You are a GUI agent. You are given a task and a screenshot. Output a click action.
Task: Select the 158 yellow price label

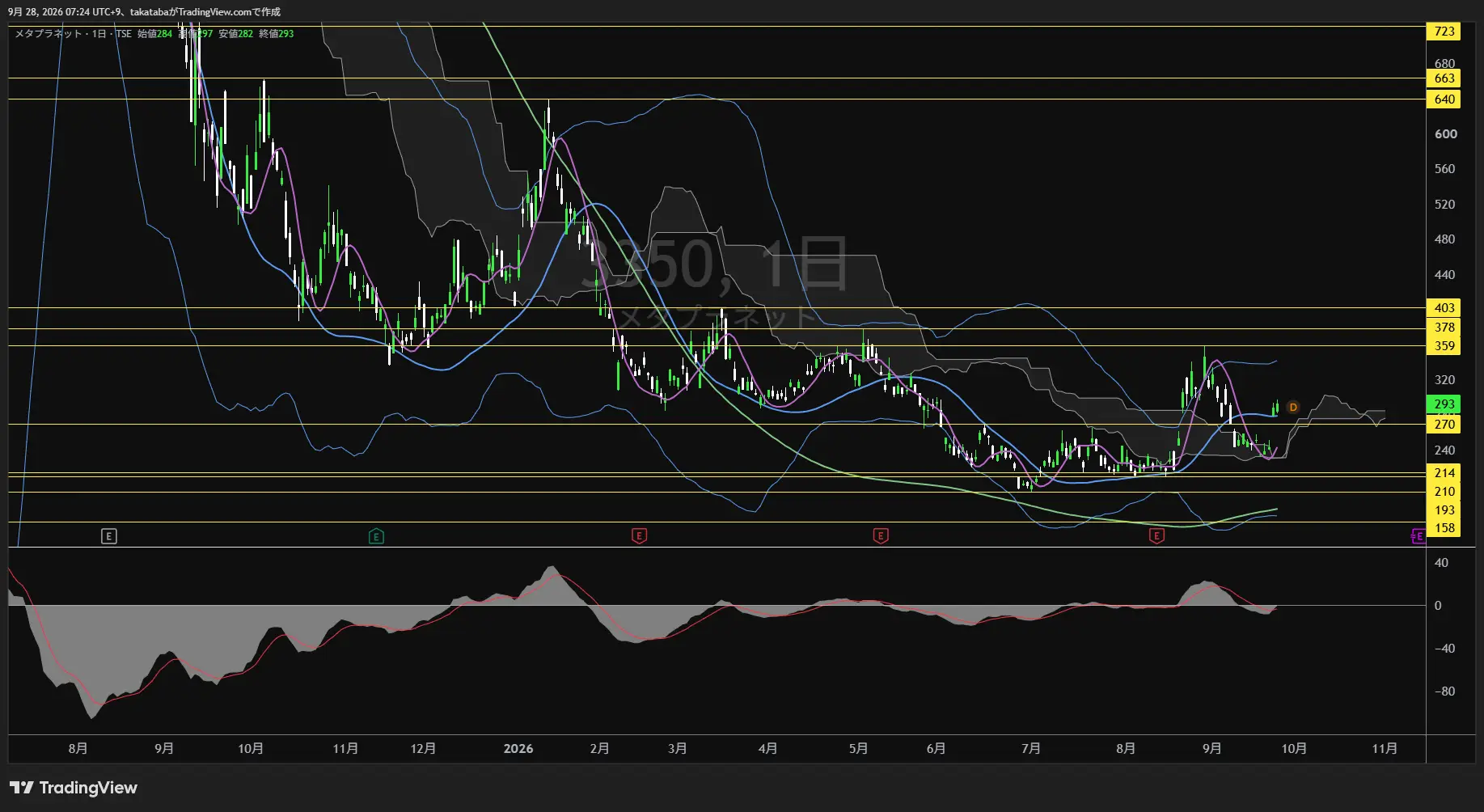pos(1444,527)
